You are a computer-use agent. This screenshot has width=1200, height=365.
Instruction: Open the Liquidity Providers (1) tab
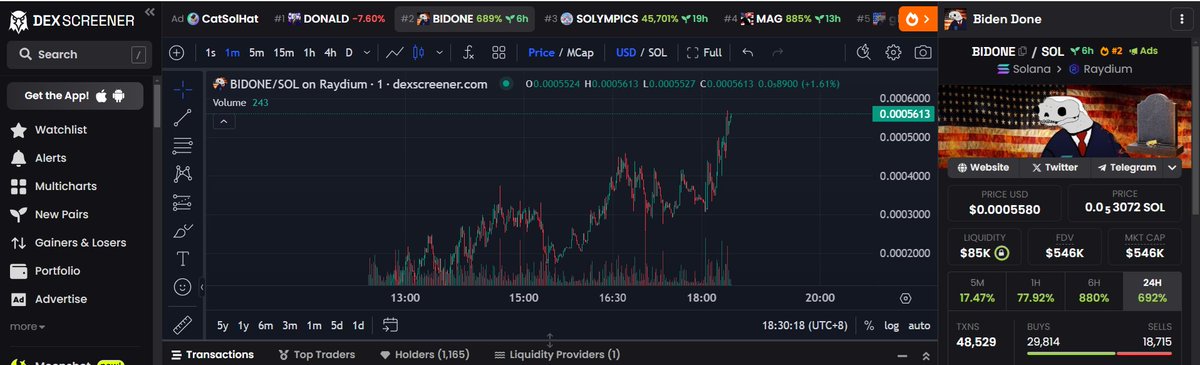[557, 354]
